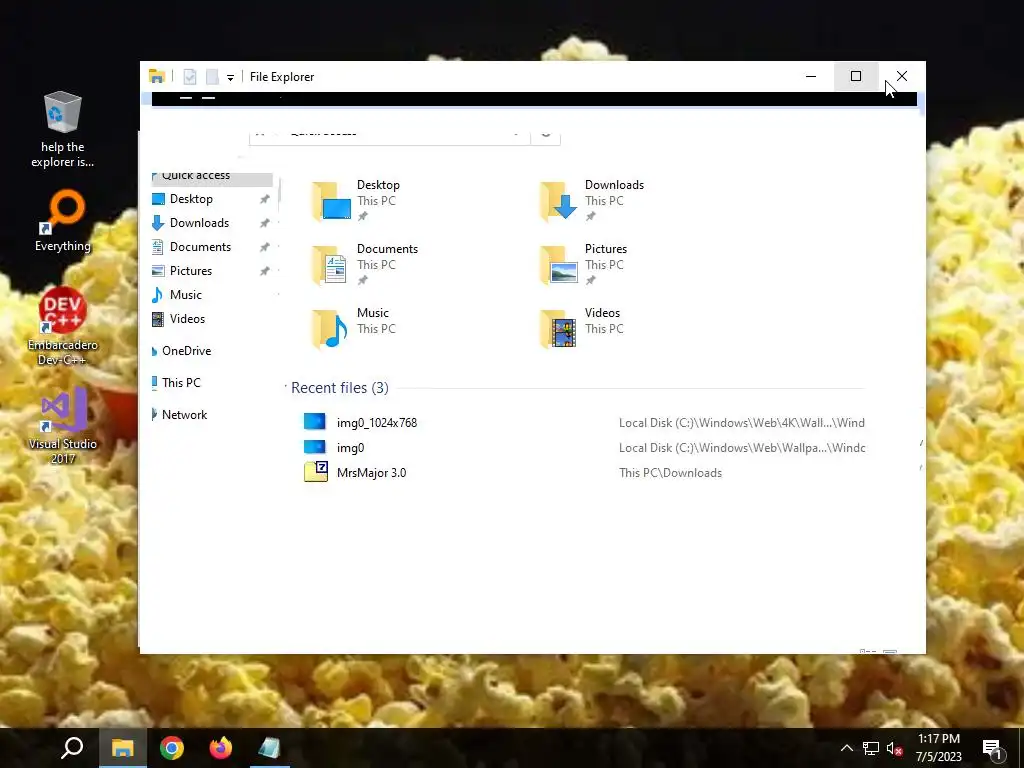This screenshot has height=768, width=1024.
Task: Click the This PC label in sidebar
Action: pyautogui.click(x=182, y=383)
